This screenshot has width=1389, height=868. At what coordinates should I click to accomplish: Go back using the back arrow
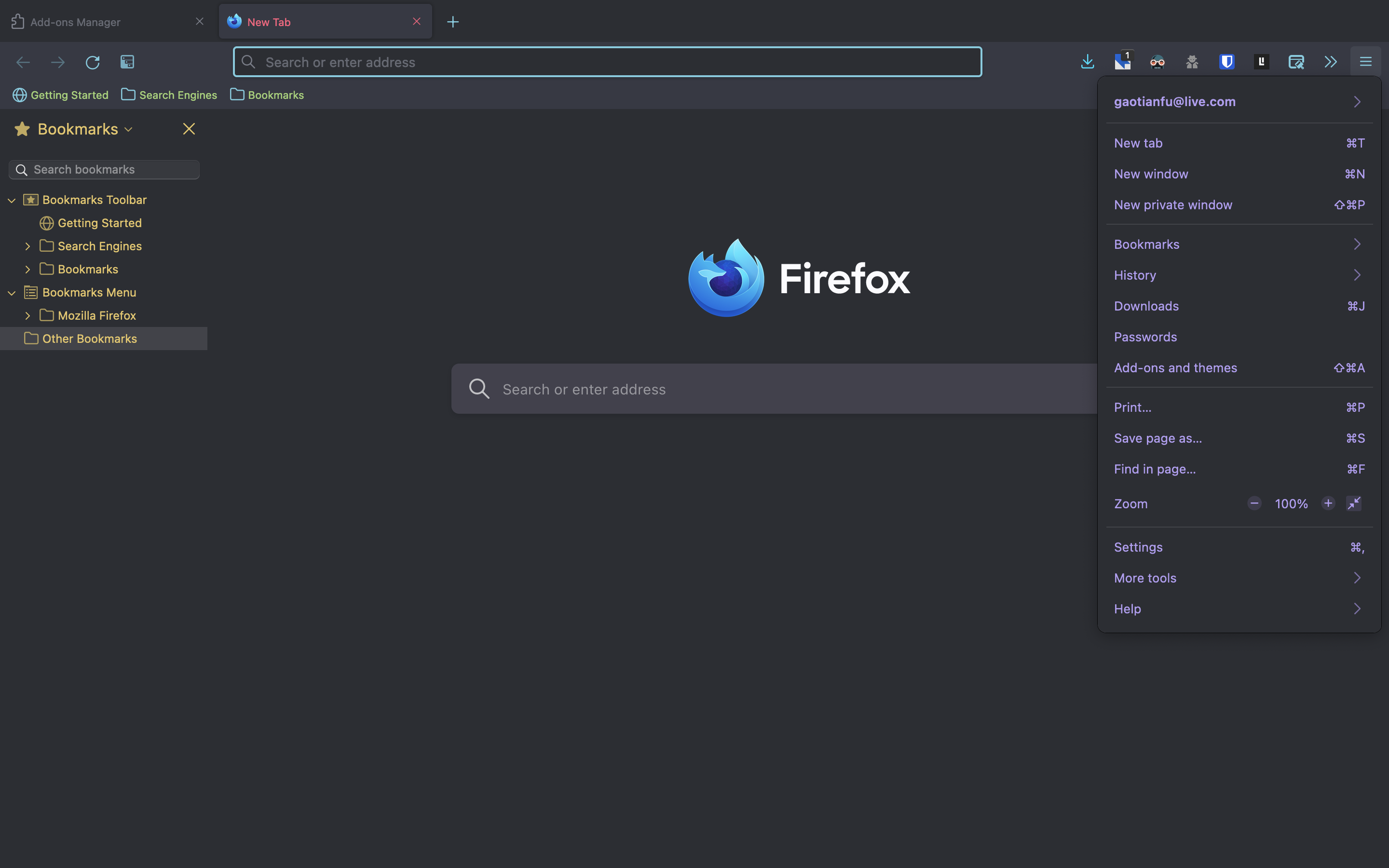pyautogui.click(x=23, y=62)
